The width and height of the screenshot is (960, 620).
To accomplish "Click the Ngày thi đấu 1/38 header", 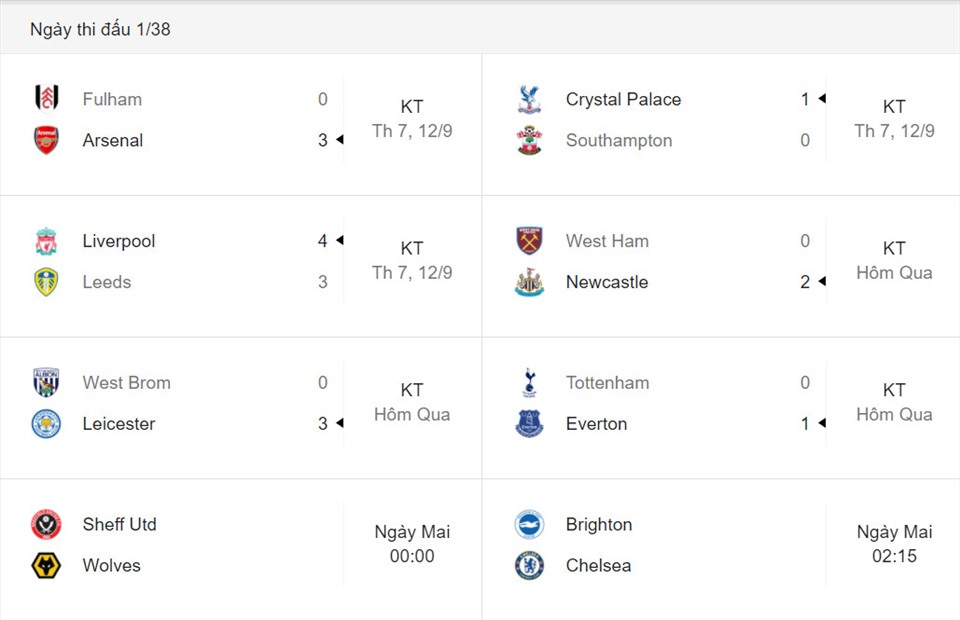I will pyautogui.click(x=100, y=29).
